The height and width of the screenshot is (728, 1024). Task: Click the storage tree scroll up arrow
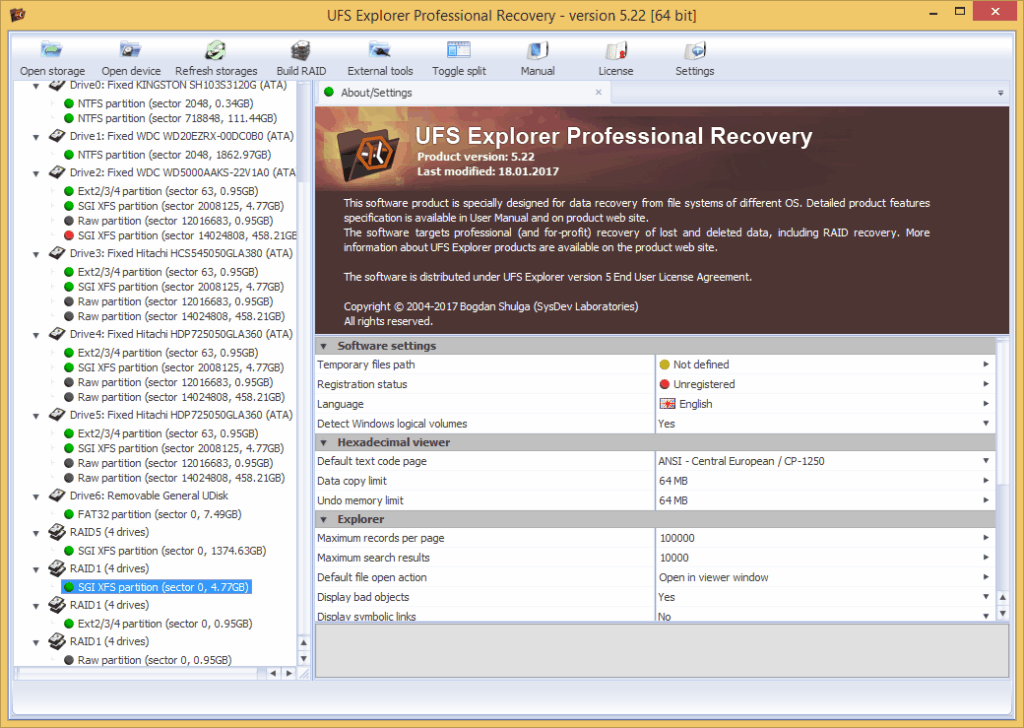[x=304, y=643]
